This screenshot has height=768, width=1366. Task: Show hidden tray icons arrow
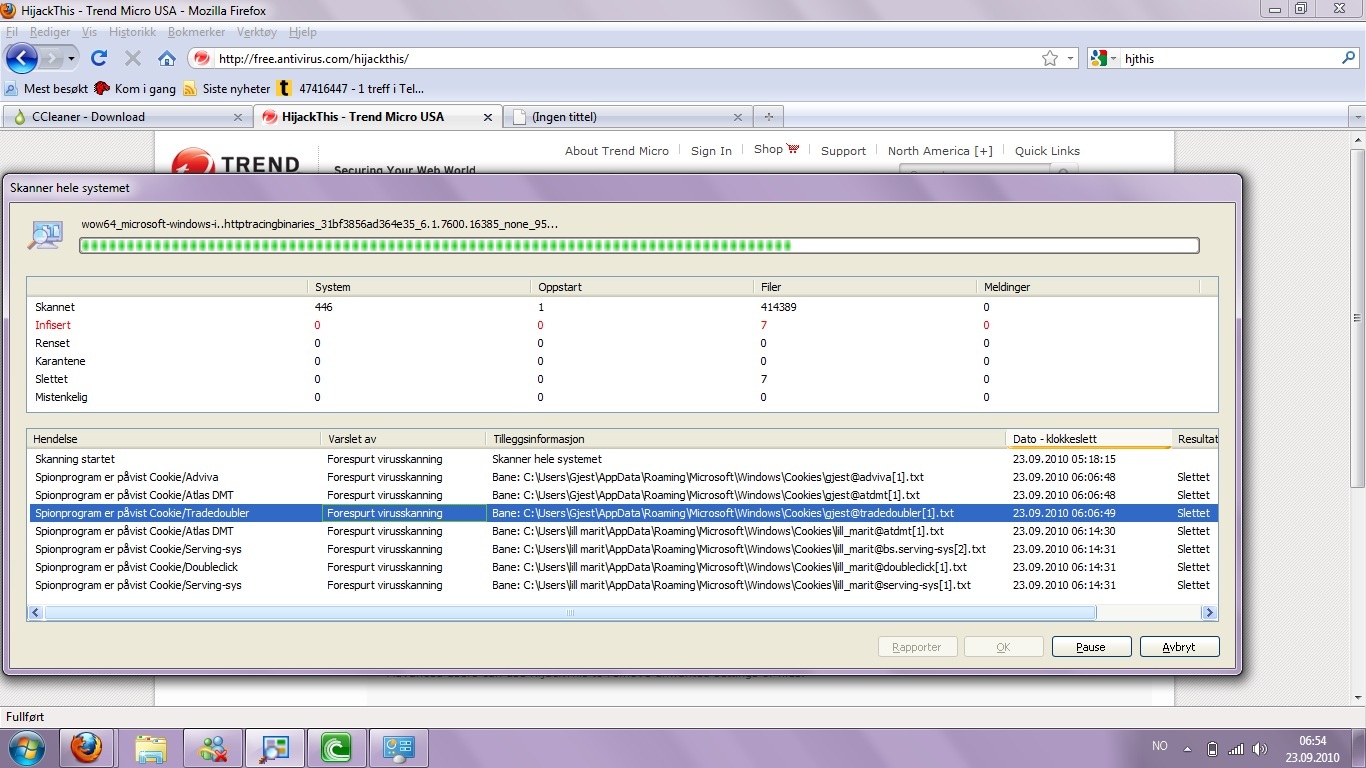[1187, 748]
